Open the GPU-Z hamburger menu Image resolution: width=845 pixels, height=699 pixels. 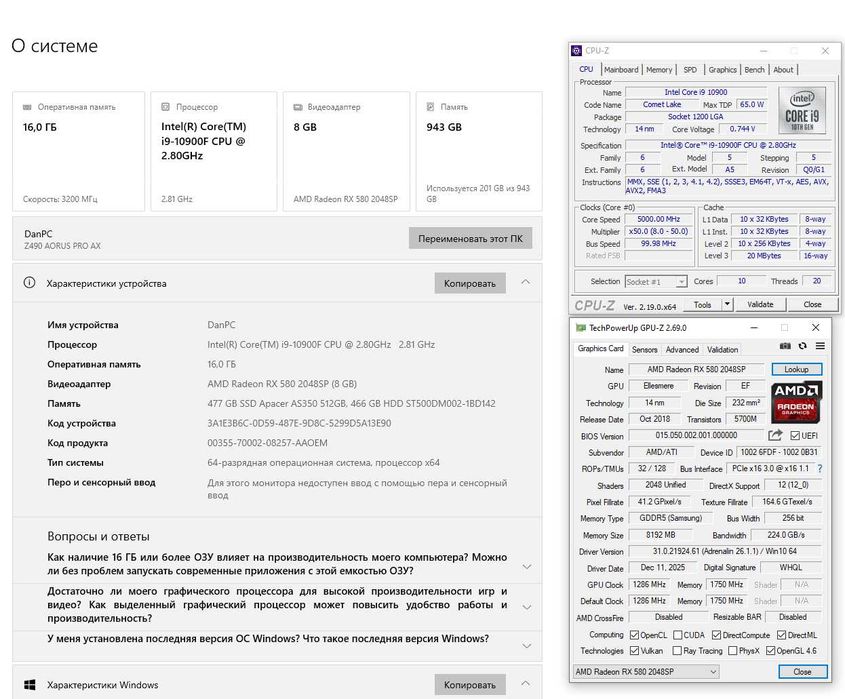click(x=820, y=346)
